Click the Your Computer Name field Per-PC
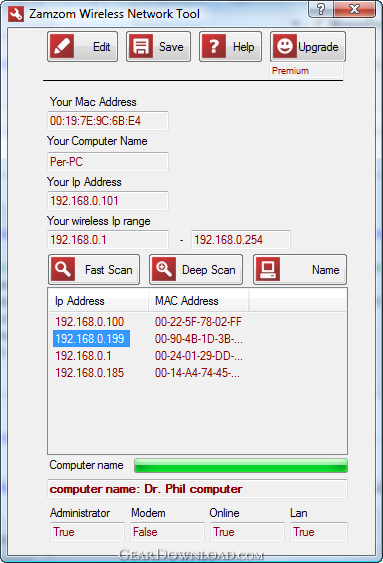This screenshot has height=563, width=383. [108, 162]
